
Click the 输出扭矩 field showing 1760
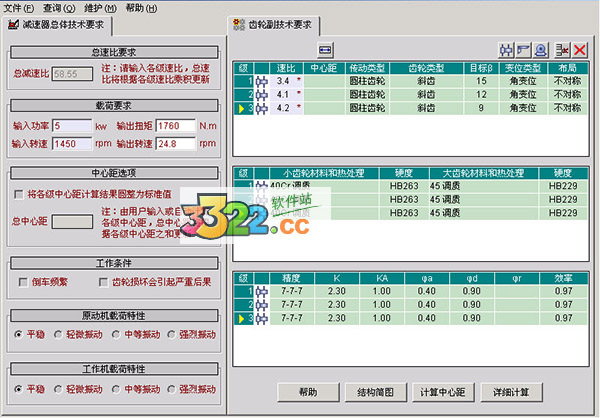176,126
